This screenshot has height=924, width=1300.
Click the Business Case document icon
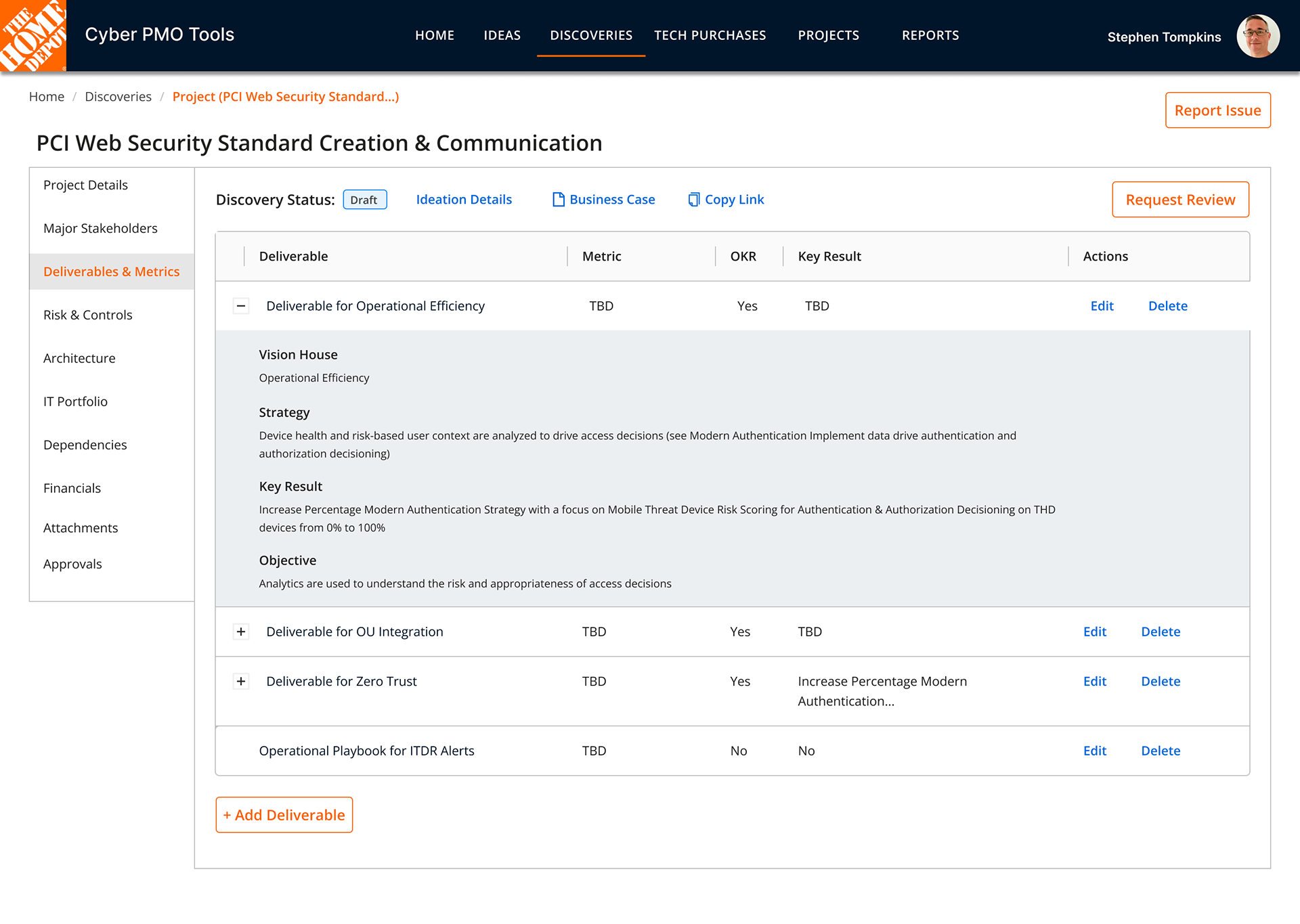(558, 200)
